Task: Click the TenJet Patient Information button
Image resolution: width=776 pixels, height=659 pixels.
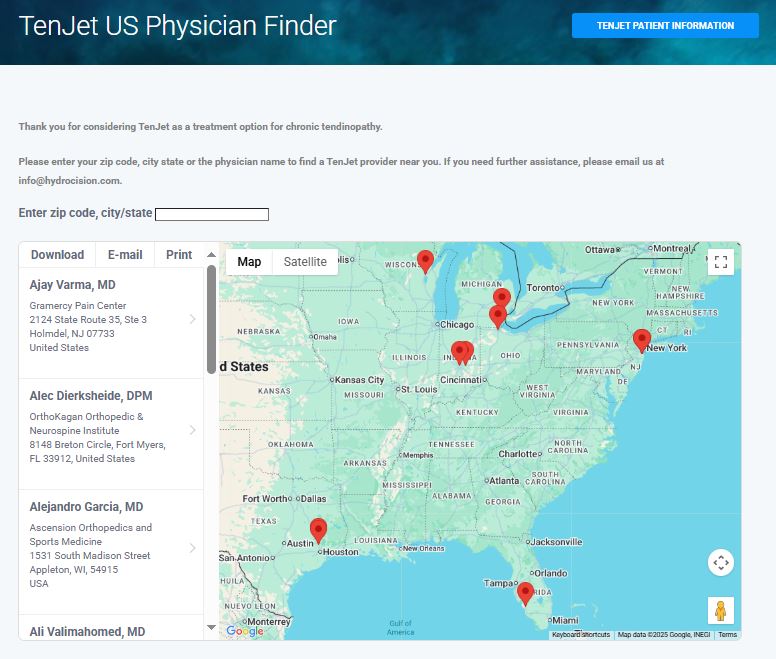Action: (x=665, y=26)
